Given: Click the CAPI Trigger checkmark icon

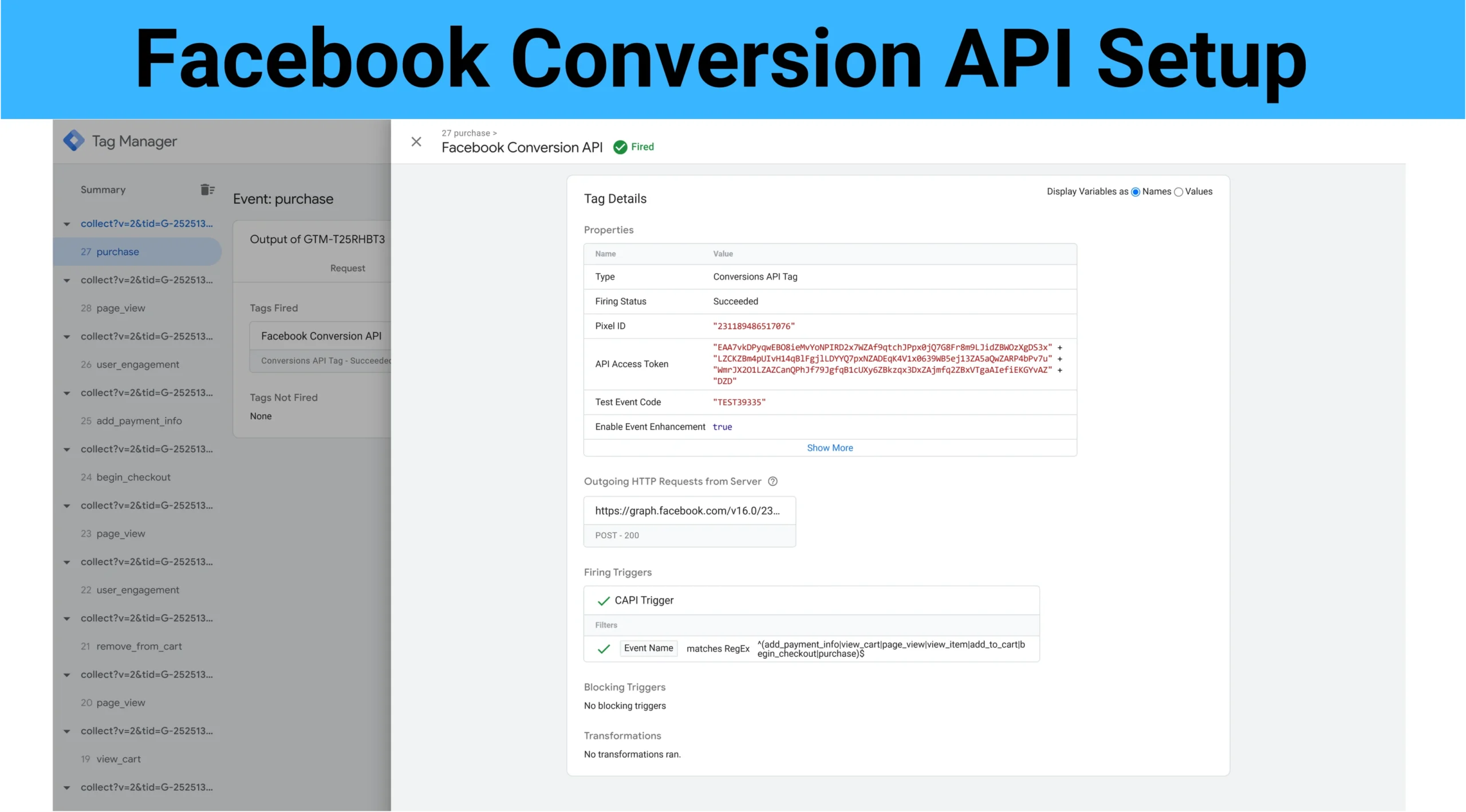Looking at the screenshot, I should pos(603,601).
